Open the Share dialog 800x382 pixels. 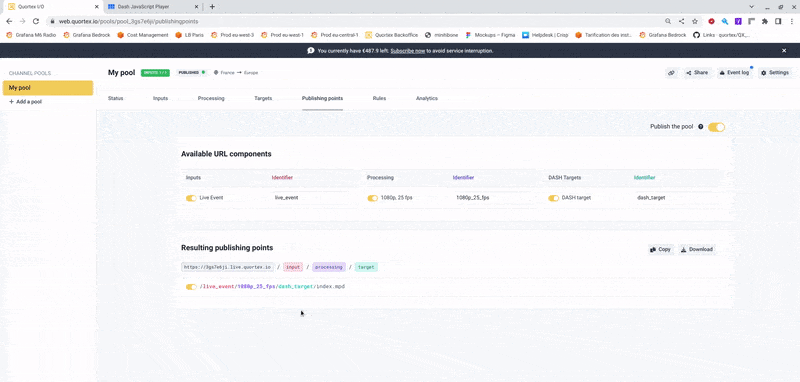pos(697,73)
